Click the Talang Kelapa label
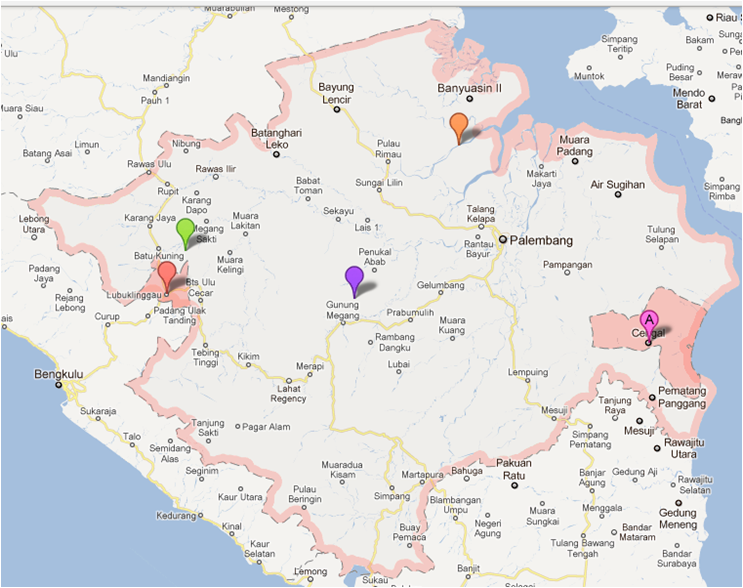The width and height of the screenshot is (743, 588). [480, 214]
